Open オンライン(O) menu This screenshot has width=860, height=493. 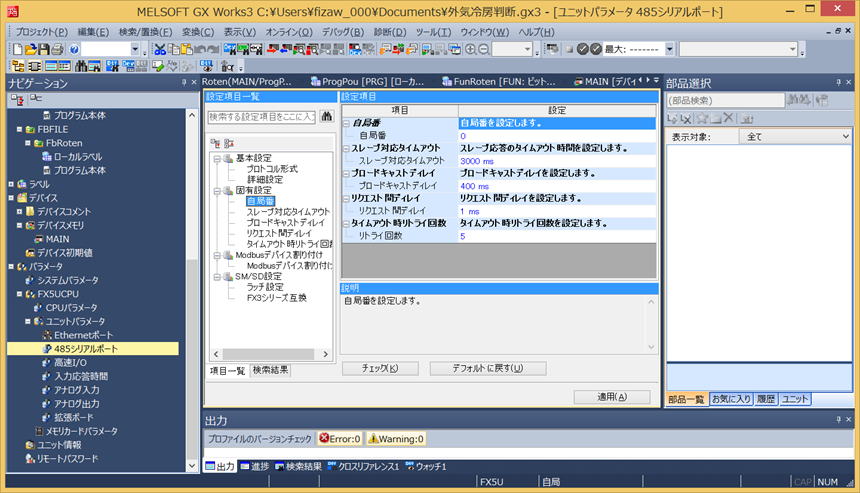click(288, 32)
